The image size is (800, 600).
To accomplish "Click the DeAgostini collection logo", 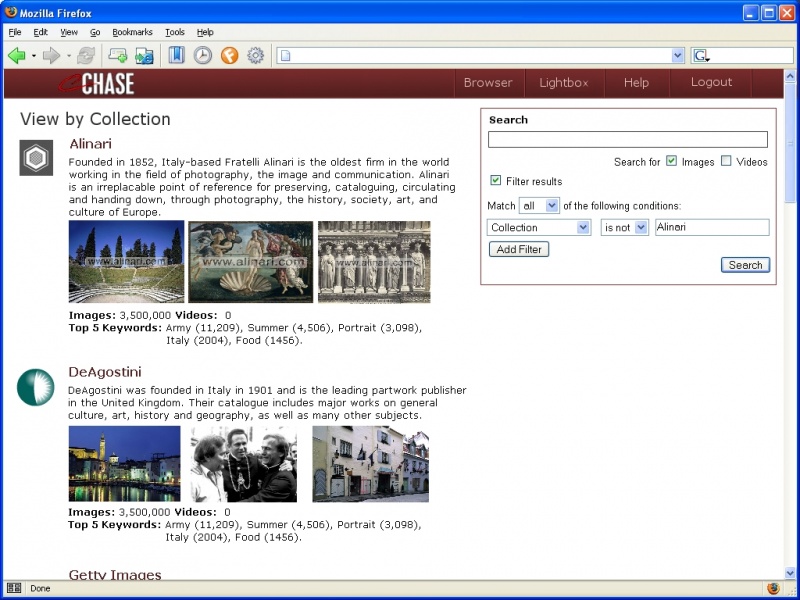I will tap(35, 385).
